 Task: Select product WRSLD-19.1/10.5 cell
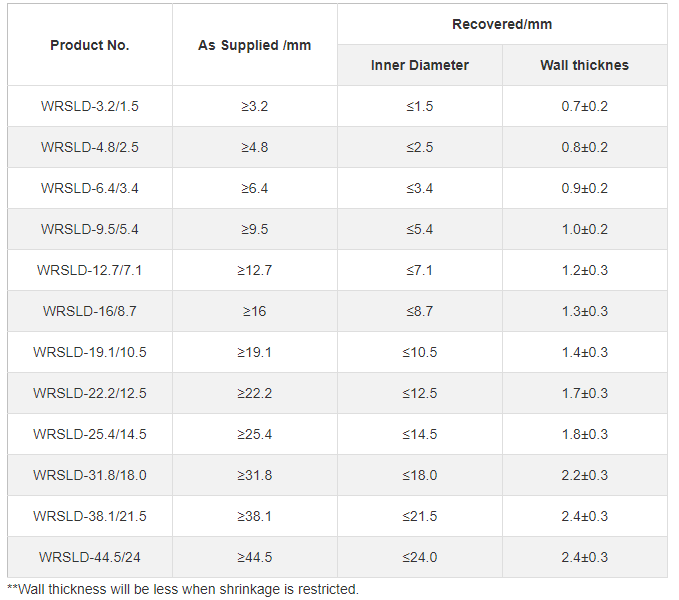pos(90,352)
